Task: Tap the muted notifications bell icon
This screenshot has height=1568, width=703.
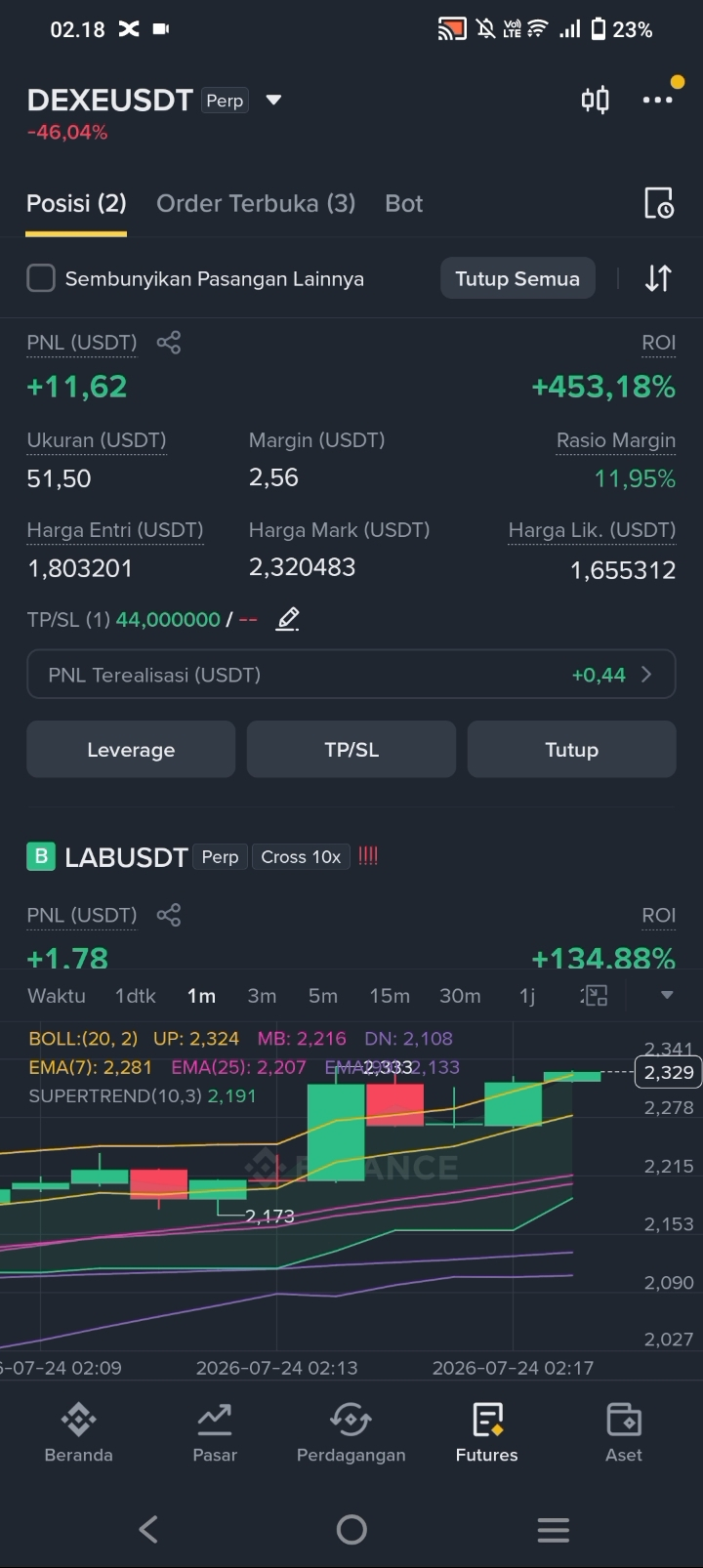Action: [485, 29]
